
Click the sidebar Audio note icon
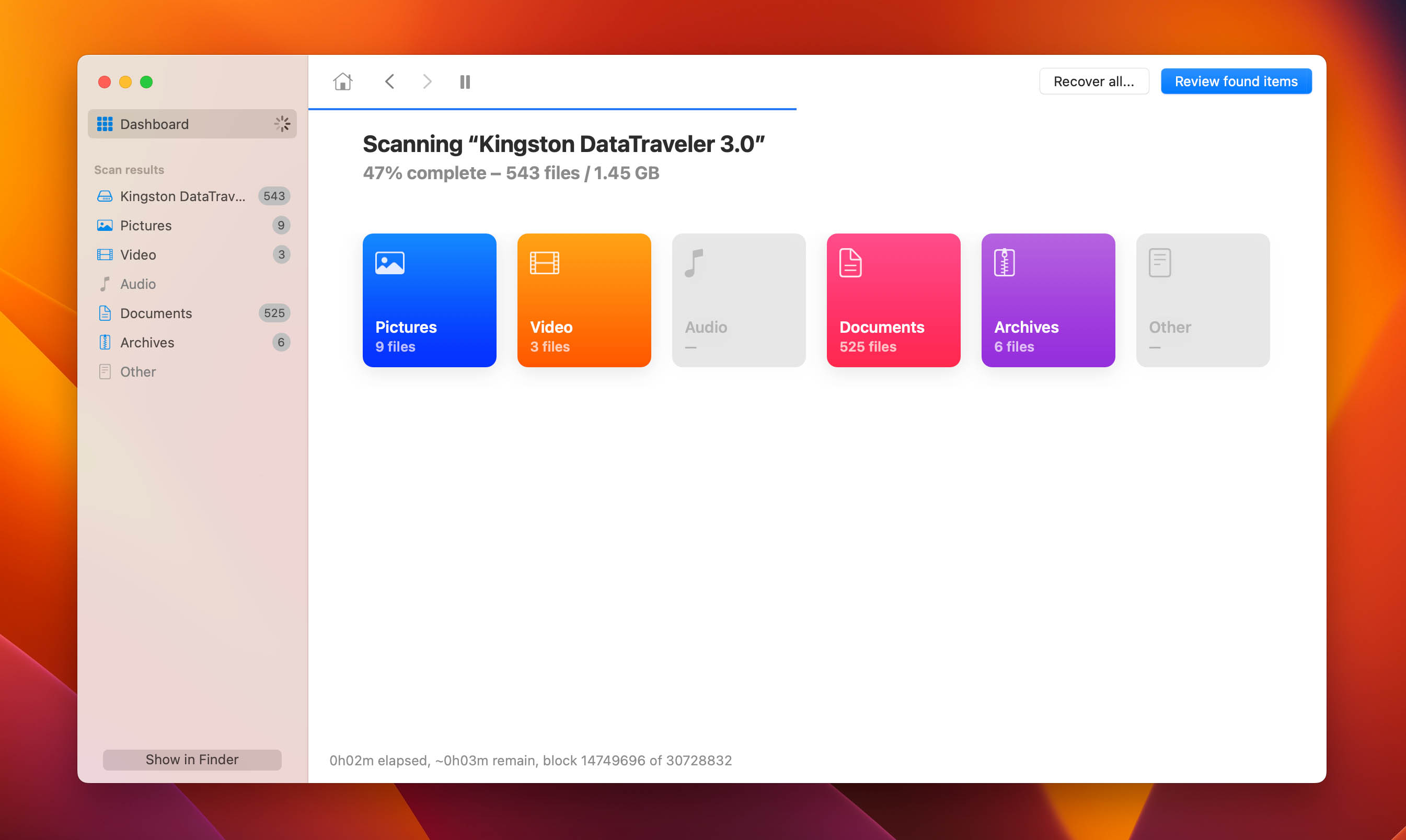pyautogui.click(x=105, y=284)
